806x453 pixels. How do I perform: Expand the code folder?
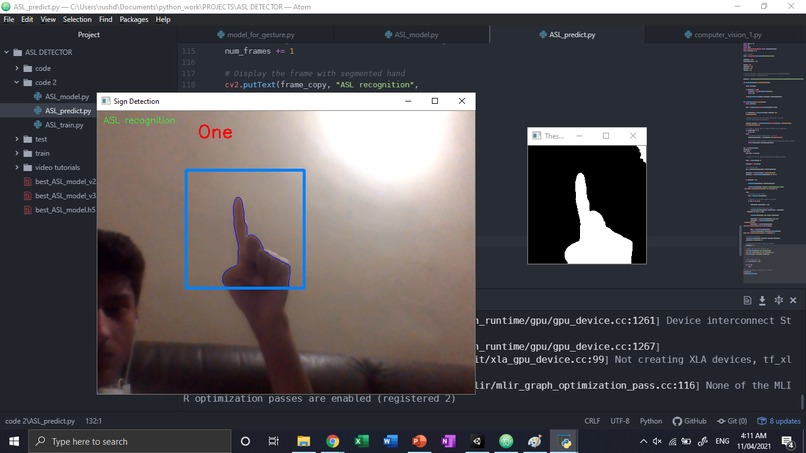17,68
